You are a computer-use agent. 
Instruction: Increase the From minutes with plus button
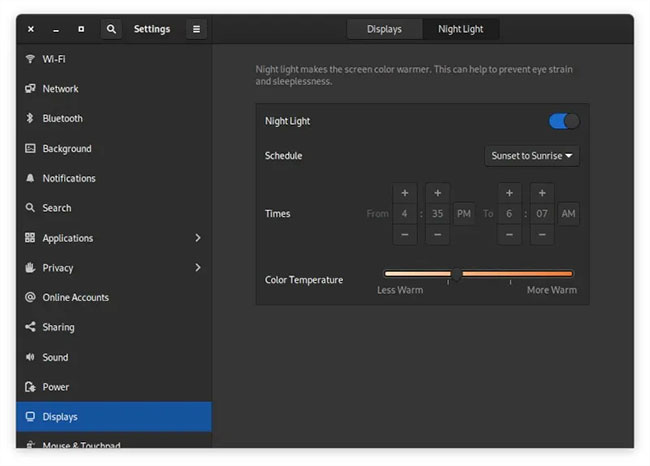point(437,193)
